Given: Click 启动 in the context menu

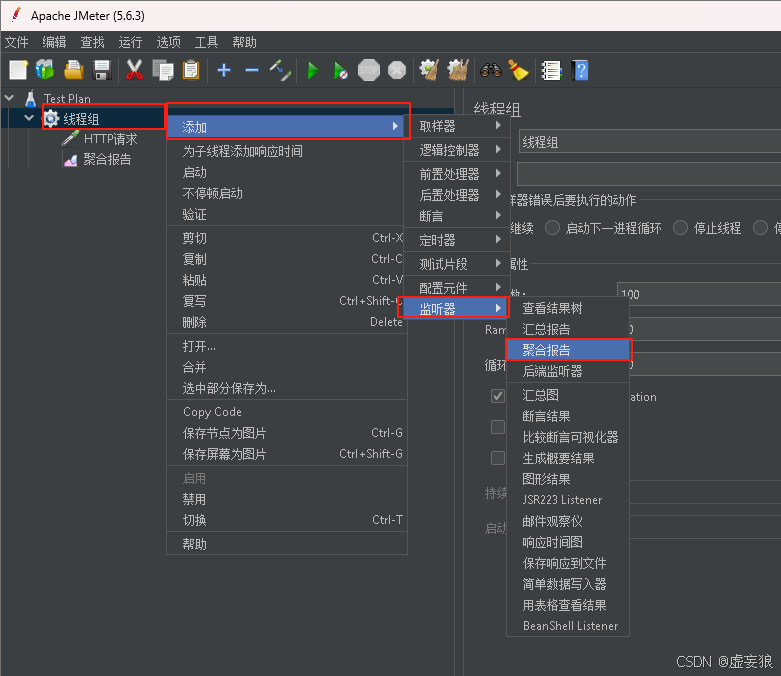Looking at the screenshot, I should (x=287, y=172).
